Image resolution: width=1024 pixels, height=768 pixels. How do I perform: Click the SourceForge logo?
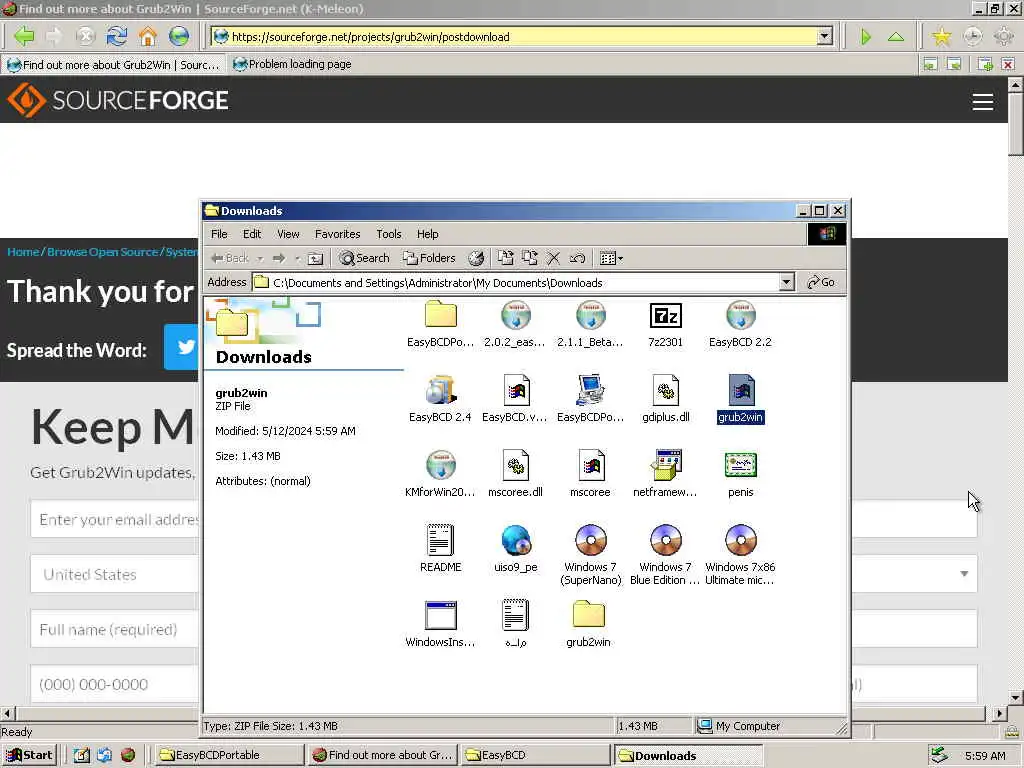118,100
